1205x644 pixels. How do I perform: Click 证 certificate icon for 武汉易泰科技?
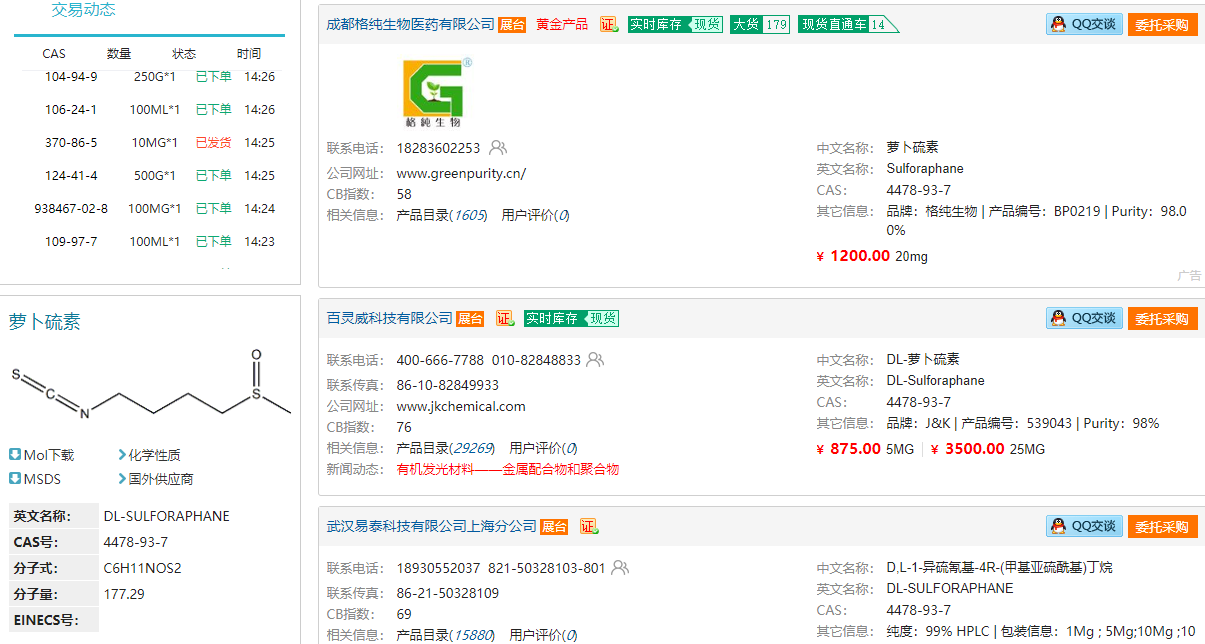(x=588, y=526)
